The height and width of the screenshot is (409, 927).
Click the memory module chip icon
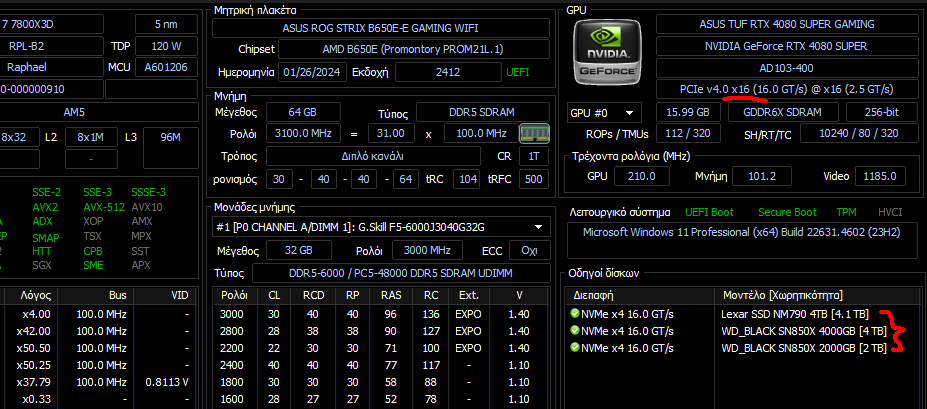coord(534,133)
